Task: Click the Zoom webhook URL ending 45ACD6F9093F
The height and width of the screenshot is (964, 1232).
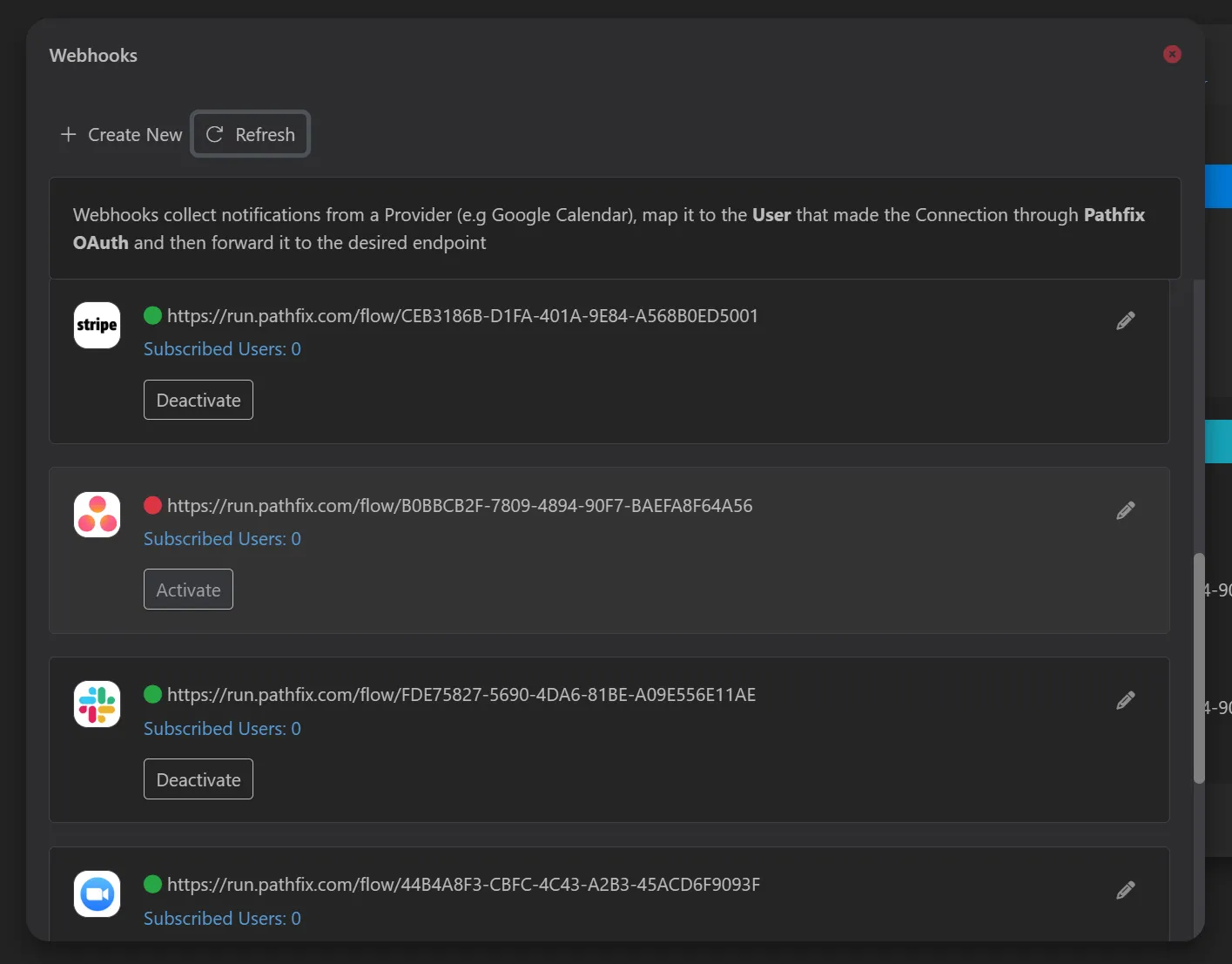Action: coord(463,885)
